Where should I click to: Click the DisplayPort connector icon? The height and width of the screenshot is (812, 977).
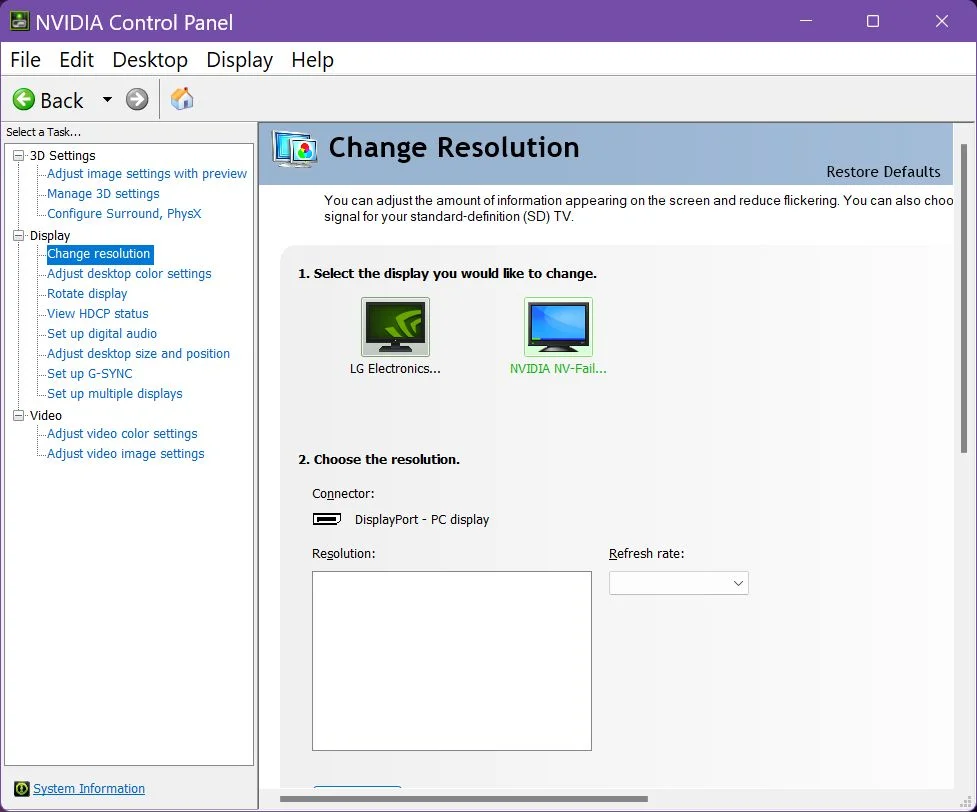[x=326, y=519]
